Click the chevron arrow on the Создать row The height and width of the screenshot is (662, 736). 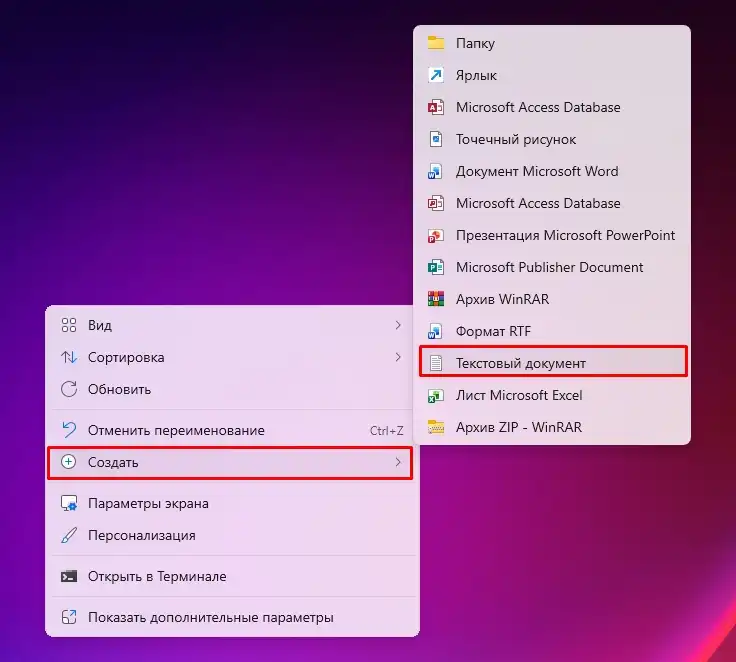[398, 462]
